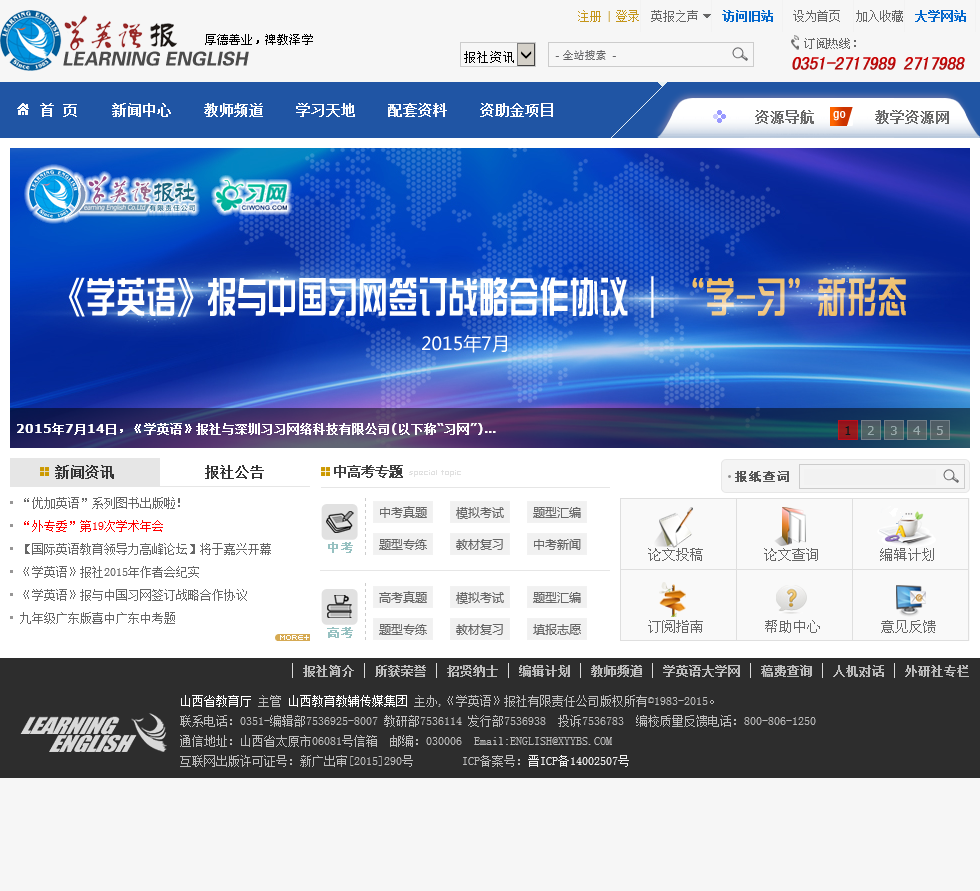
Task: Open 报社简介 footer link
Action: (328, 671)
